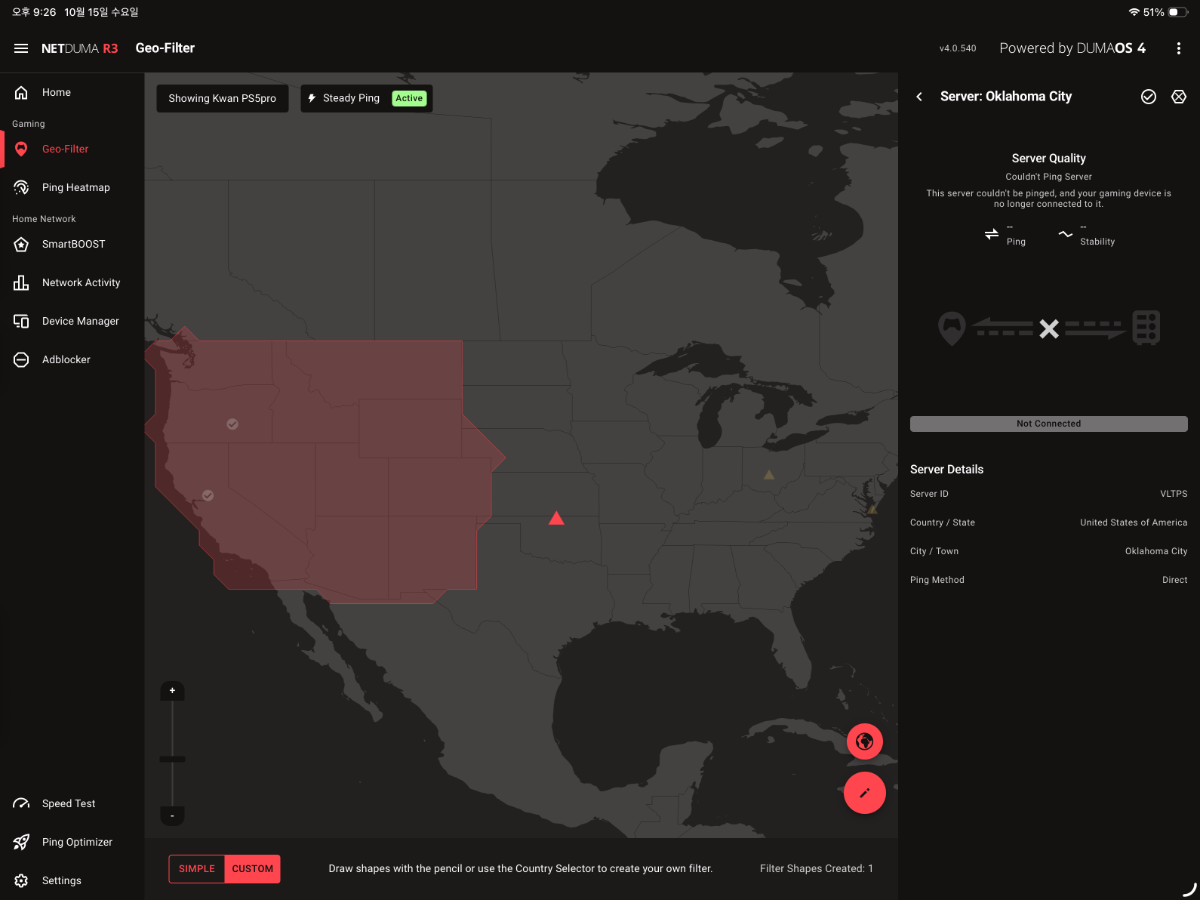Toggle the Steady Ping Active button

[366, 99]
